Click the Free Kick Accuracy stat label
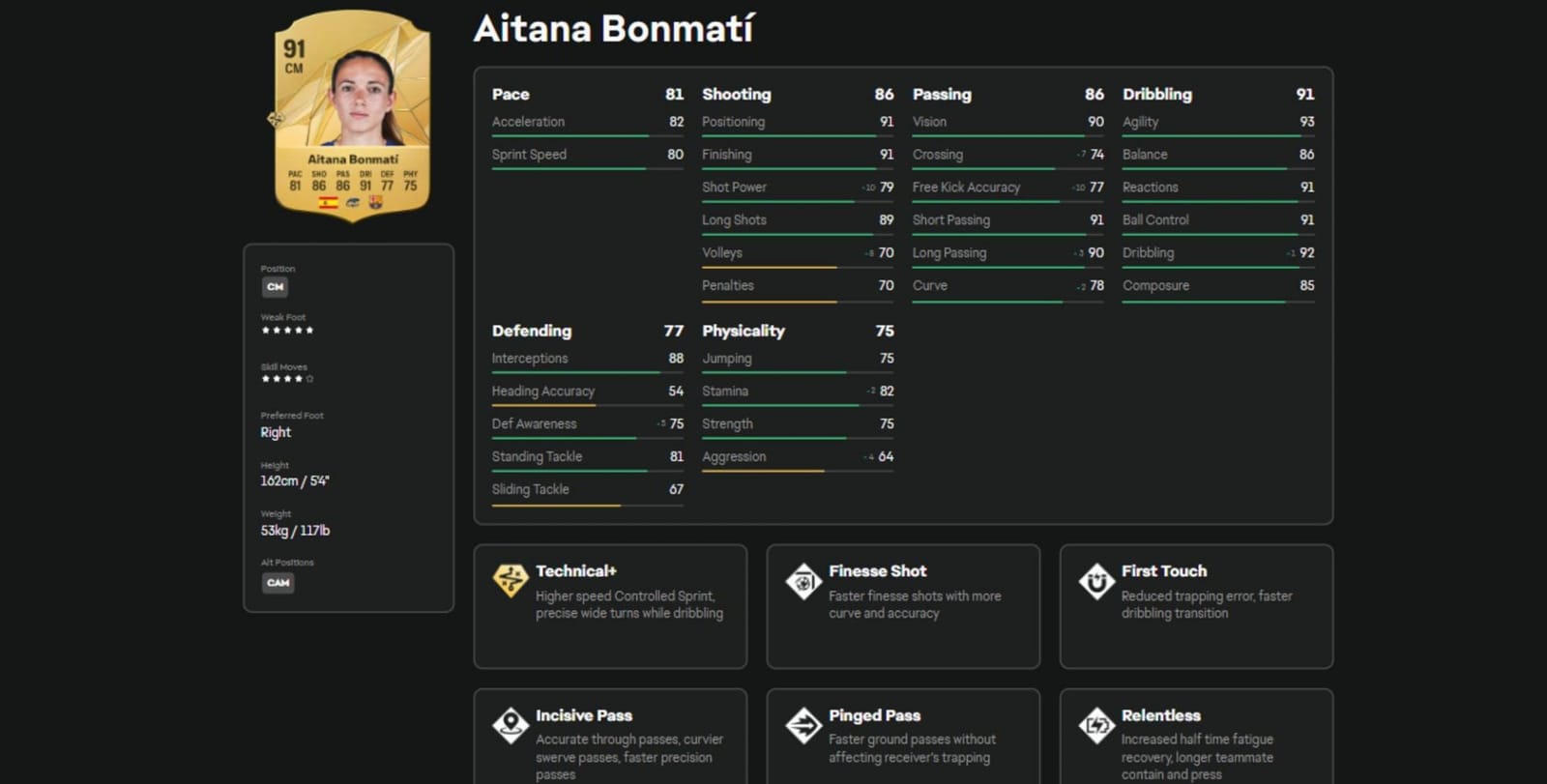The height and width of the screenshot is (784, 1547). pyautogui.click(x=967, y=187)
